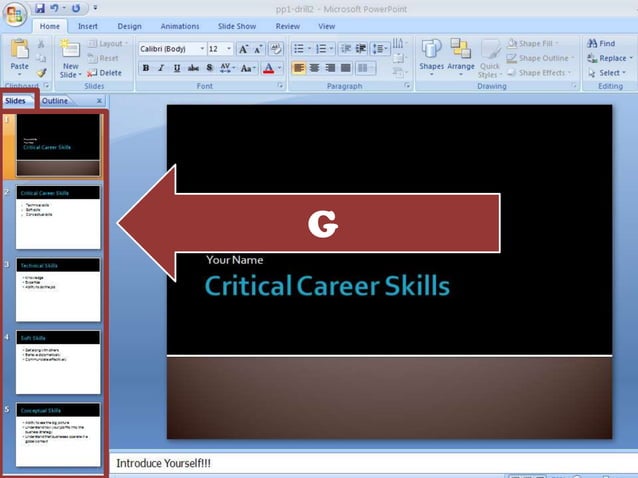638x478 pixels.
Task: Click the Office button logo
Action: point(15,14)
